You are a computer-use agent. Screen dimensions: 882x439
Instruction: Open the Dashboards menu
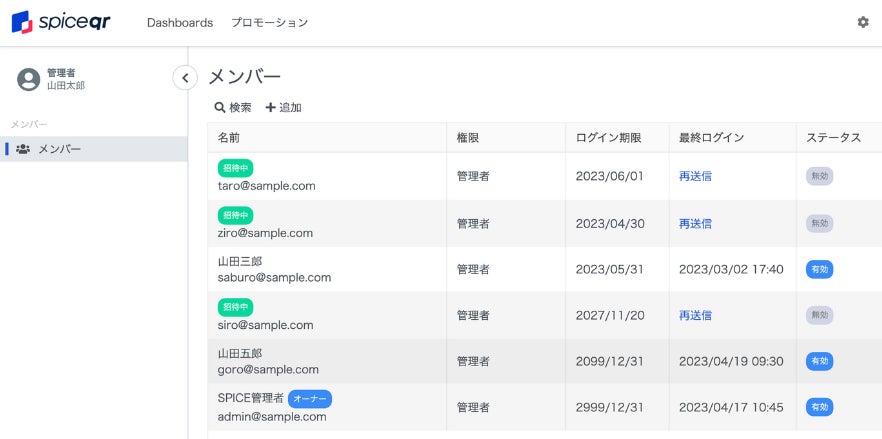(180, 22)
